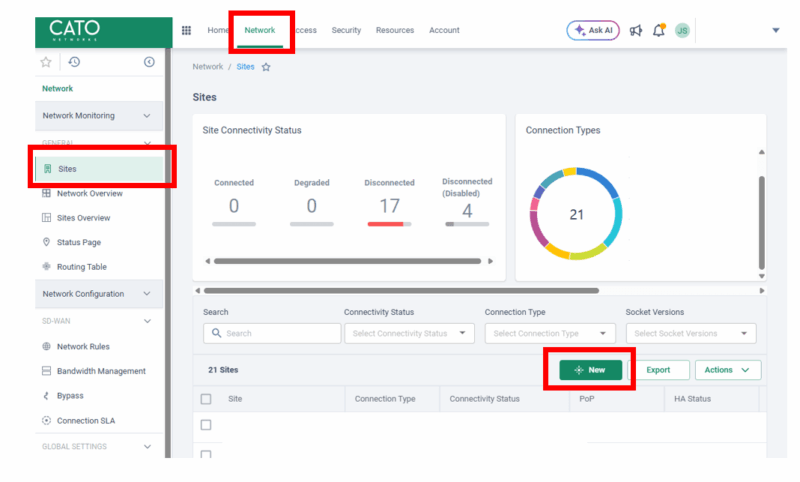Collapse the sidebar with the arrow icon
This screenshot has width=800, height=482.
[x=149, y=62]
